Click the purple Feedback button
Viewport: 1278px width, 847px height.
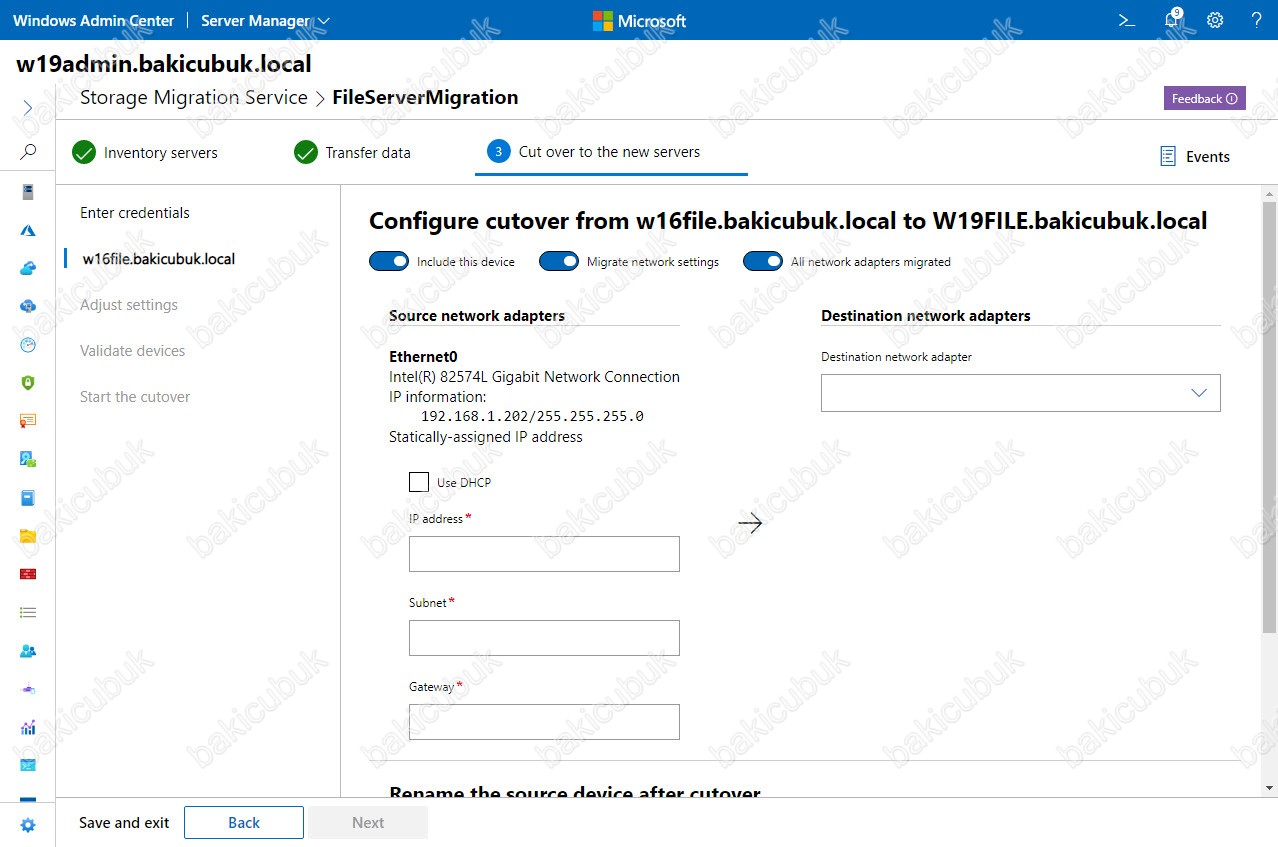tap(1204, 98)
